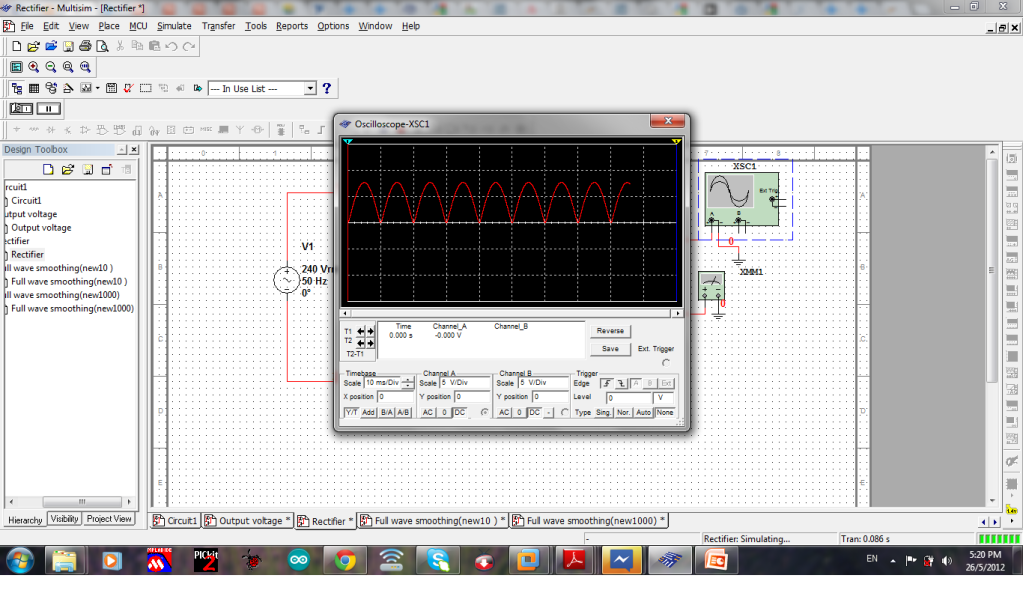Open Multisim Help question mark
Image resolution: width=1023 pixels, height=605 pixels.
[327, 88]
